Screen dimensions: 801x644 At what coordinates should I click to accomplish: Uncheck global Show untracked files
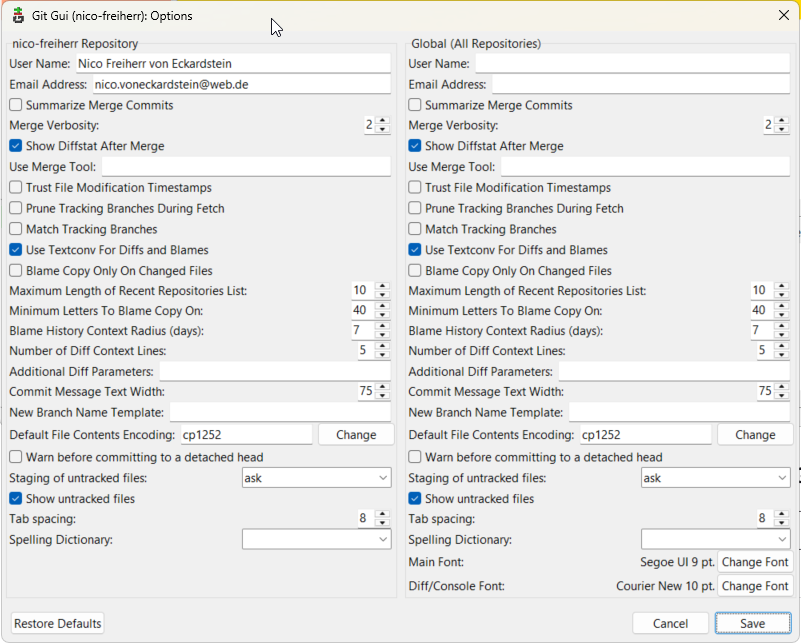(x=415, y=499)
